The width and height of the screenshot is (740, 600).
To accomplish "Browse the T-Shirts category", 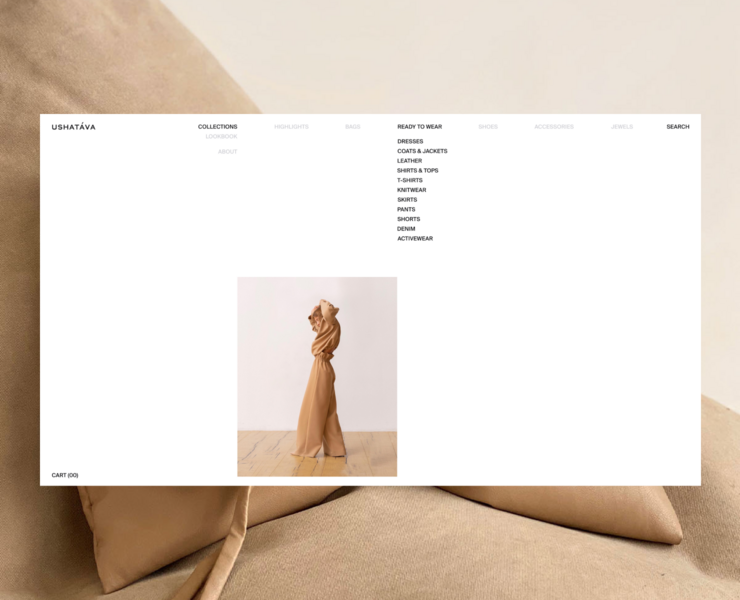I will coord(410,180).
